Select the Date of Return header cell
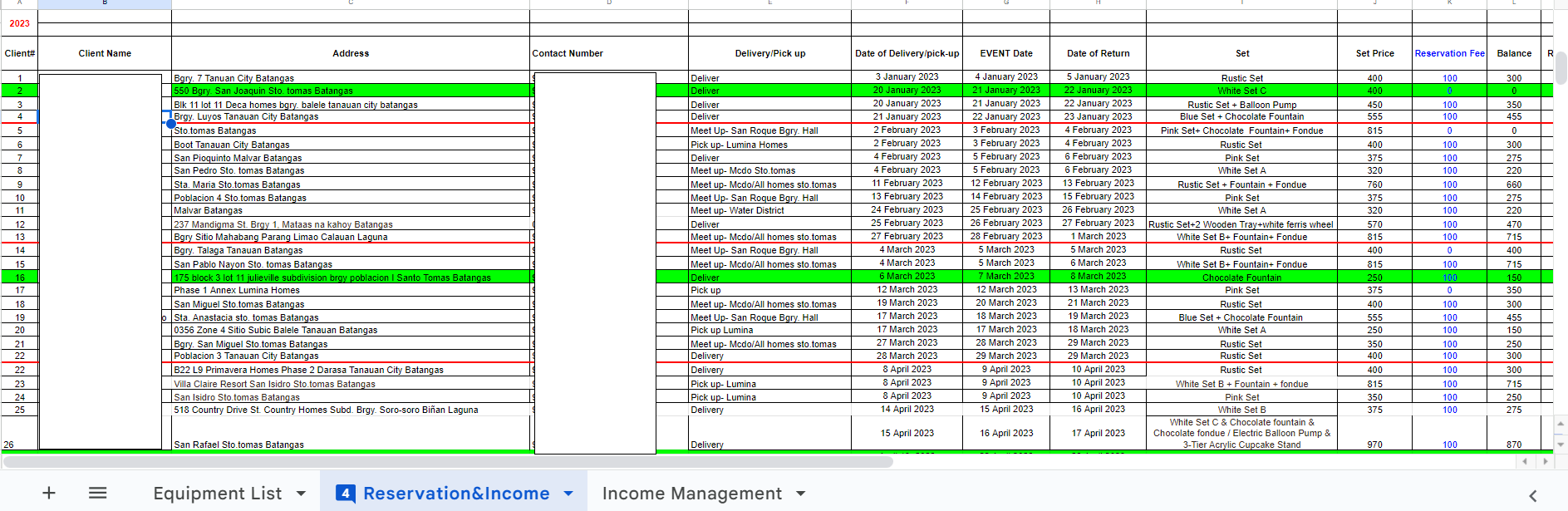This screenshot has height=511, width=1568. coord(1099,53)
